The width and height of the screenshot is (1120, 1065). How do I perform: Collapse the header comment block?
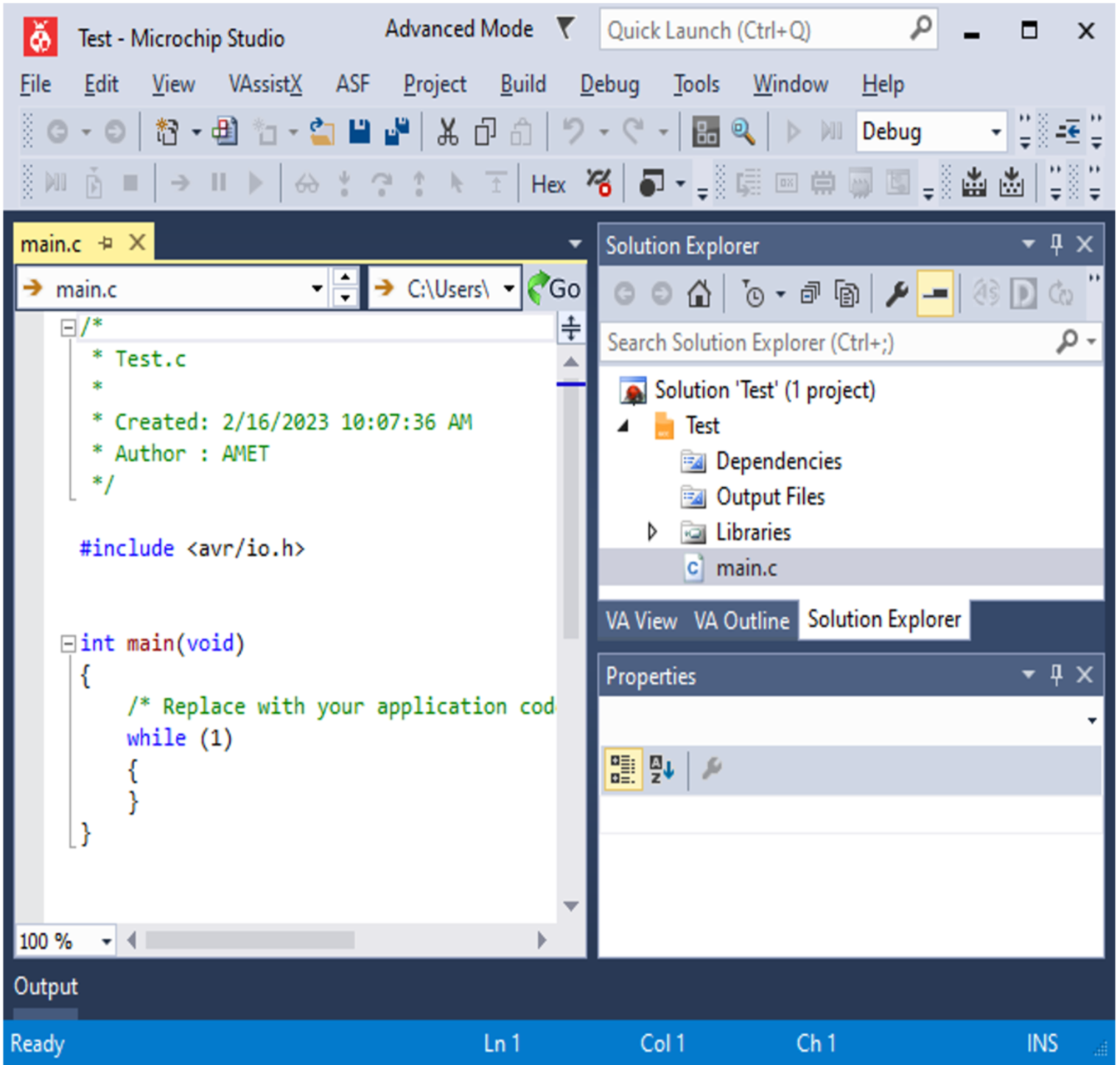[69, 328]
